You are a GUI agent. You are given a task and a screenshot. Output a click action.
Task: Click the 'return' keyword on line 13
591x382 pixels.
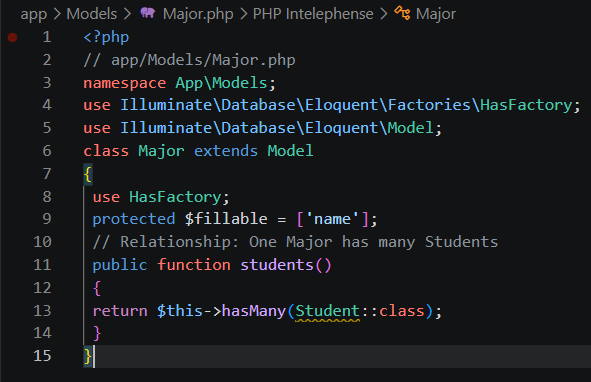(x=120, y=311)
